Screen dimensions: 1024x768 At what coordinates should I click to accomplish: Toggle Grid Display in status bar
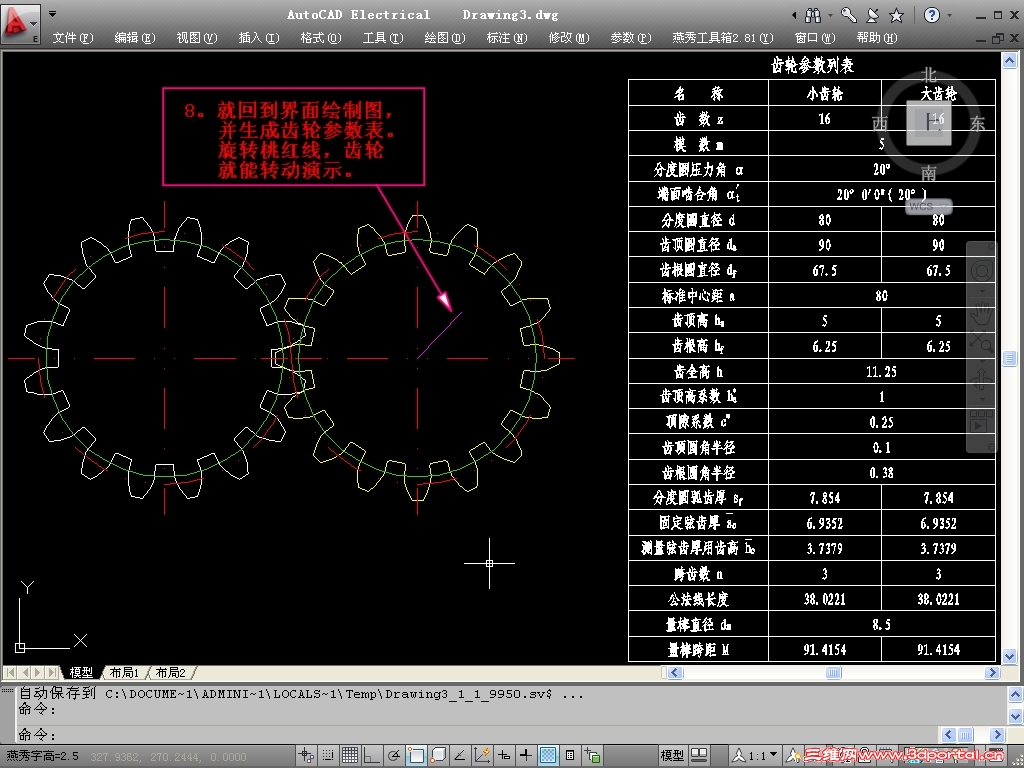(x=350, y=756)
